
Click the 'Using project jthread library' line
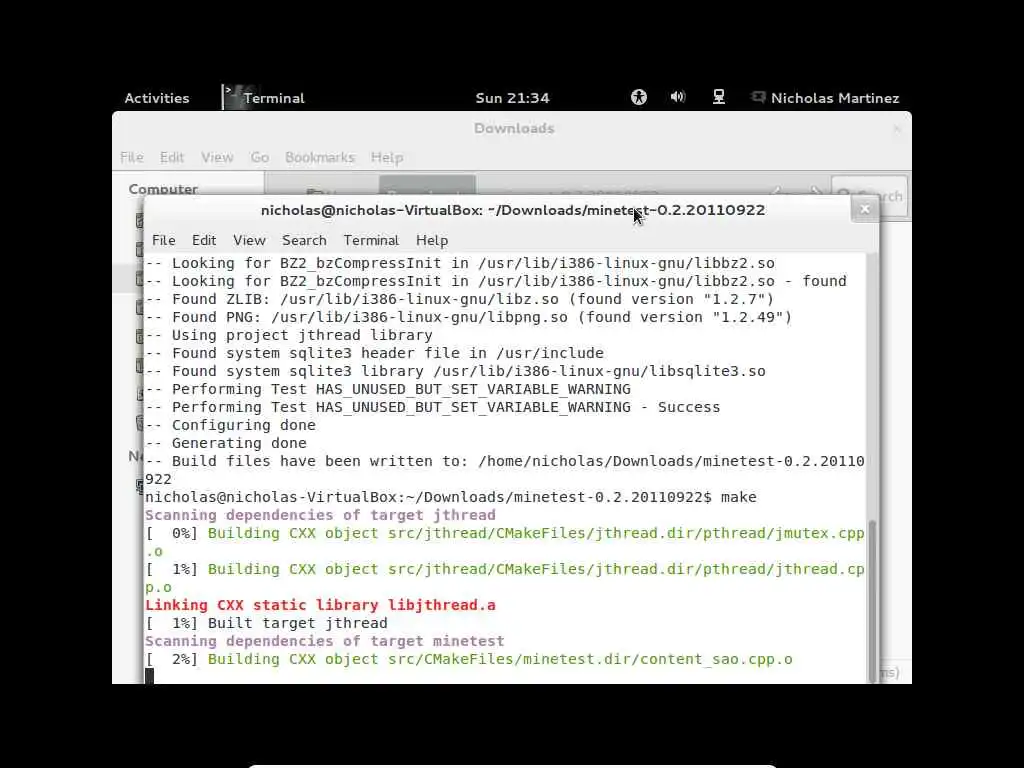pyautogui.click(x=289, y=335)
